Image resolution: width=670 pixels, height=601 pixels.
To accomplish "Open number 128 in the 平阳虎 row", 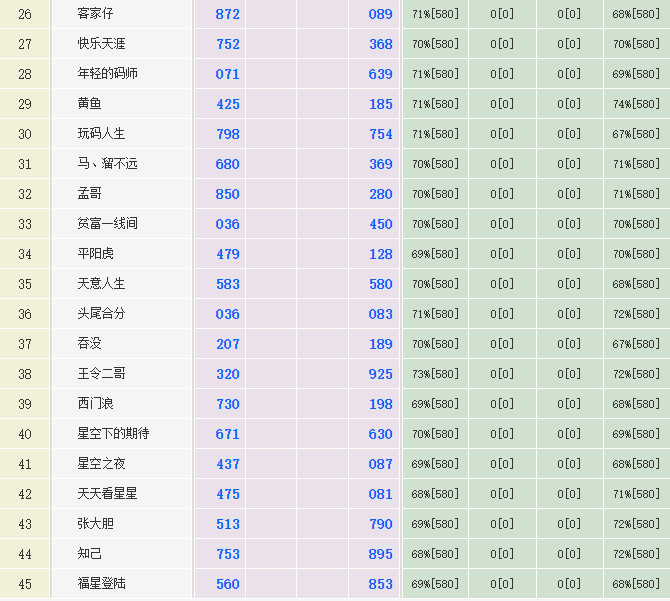I will pyautogui.click(x=380, y=254).
